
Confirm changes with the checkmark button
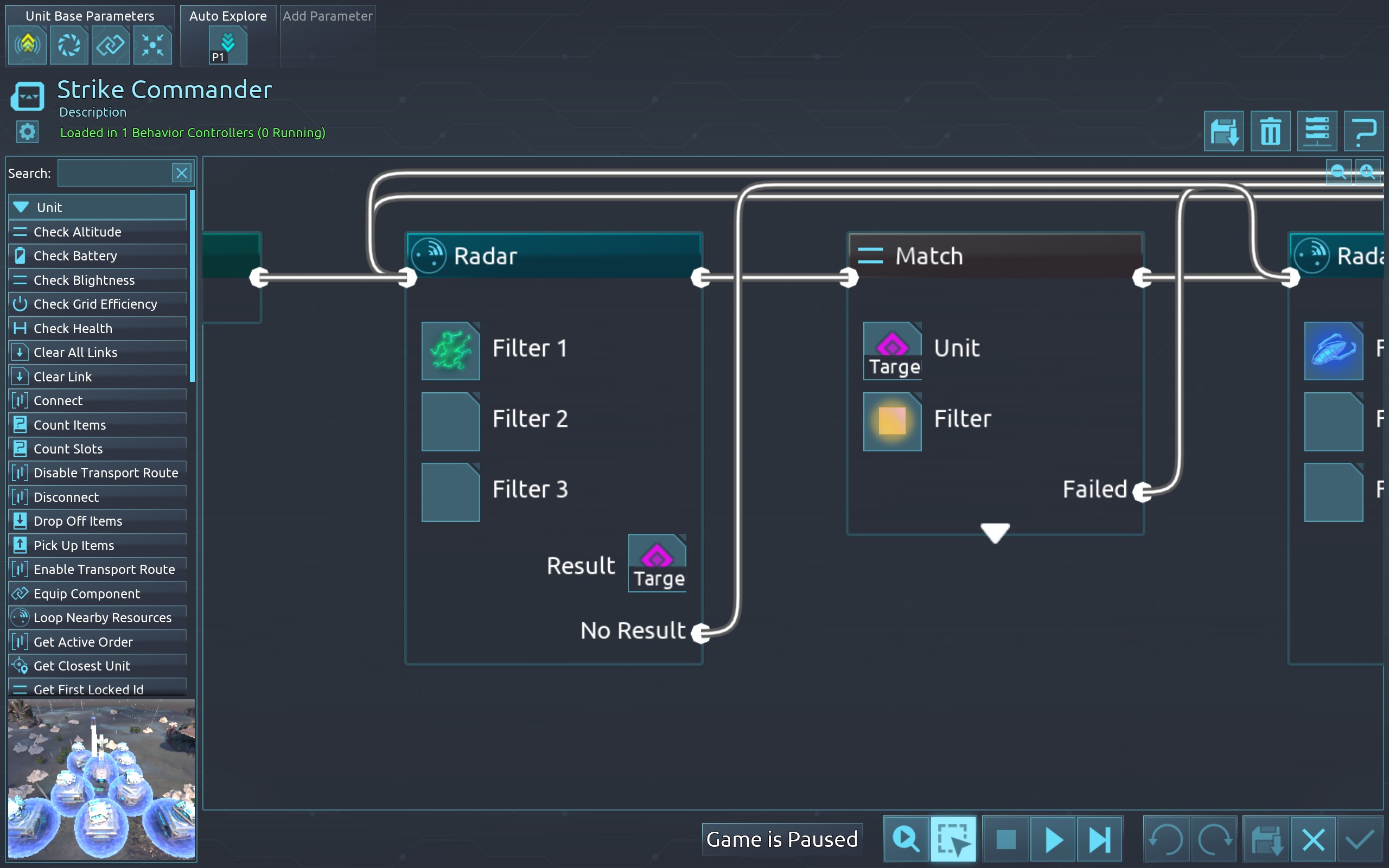1360,839
